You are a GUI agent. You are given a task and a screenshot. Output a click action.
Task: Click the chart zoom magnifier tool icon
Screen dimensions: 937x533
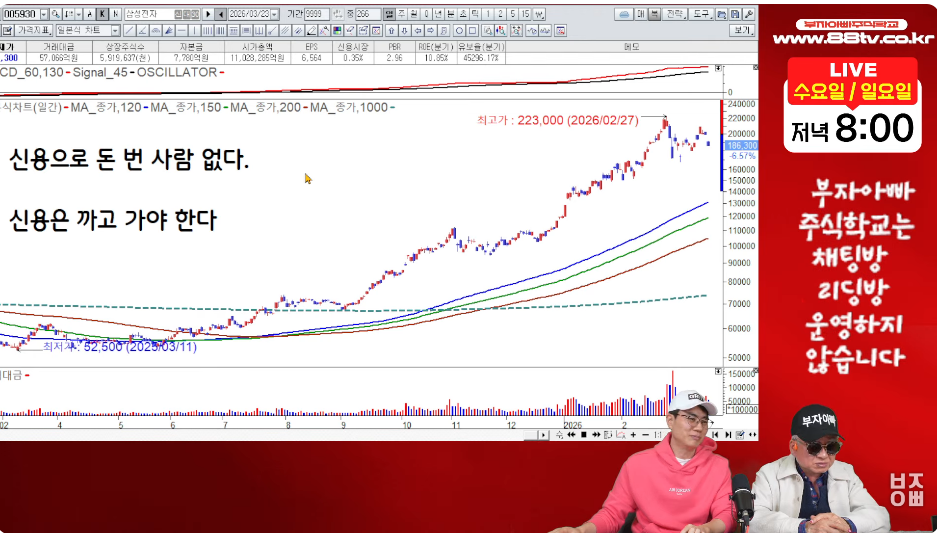click(x=488, y=30)
